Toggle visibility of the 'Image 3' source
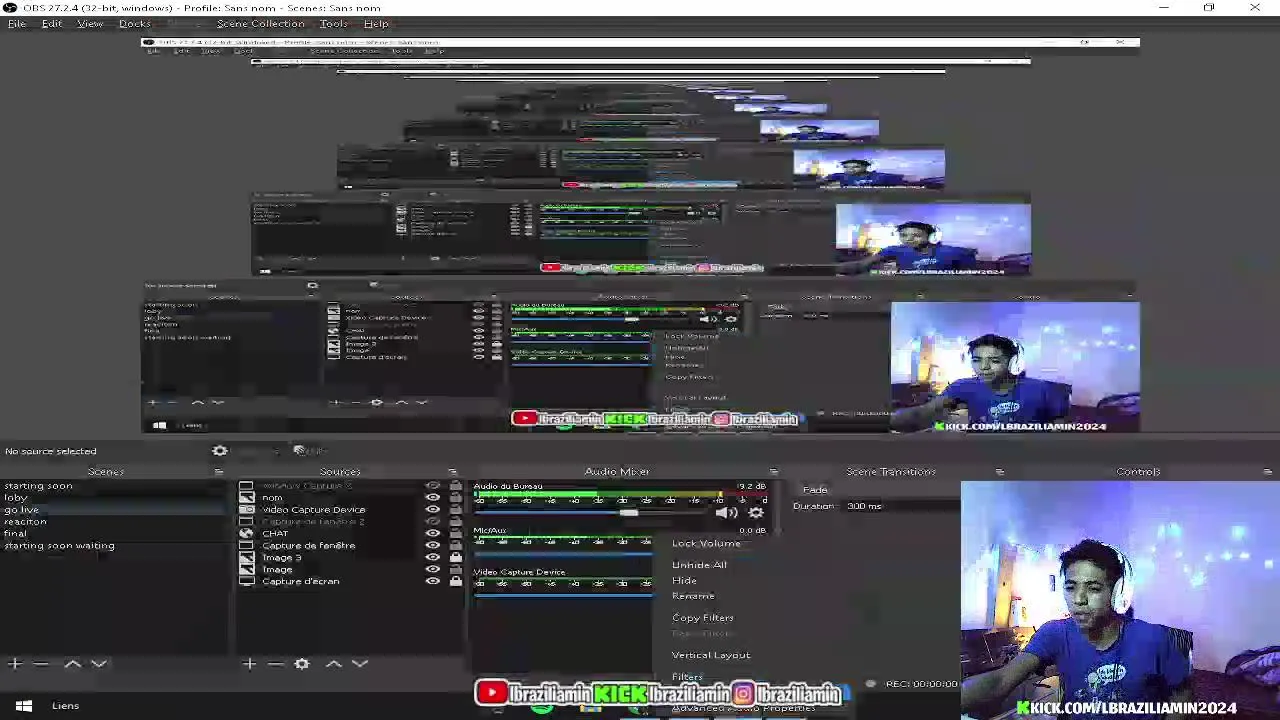This screenshot has height=720, width=1280. click(x=433, y=557)
